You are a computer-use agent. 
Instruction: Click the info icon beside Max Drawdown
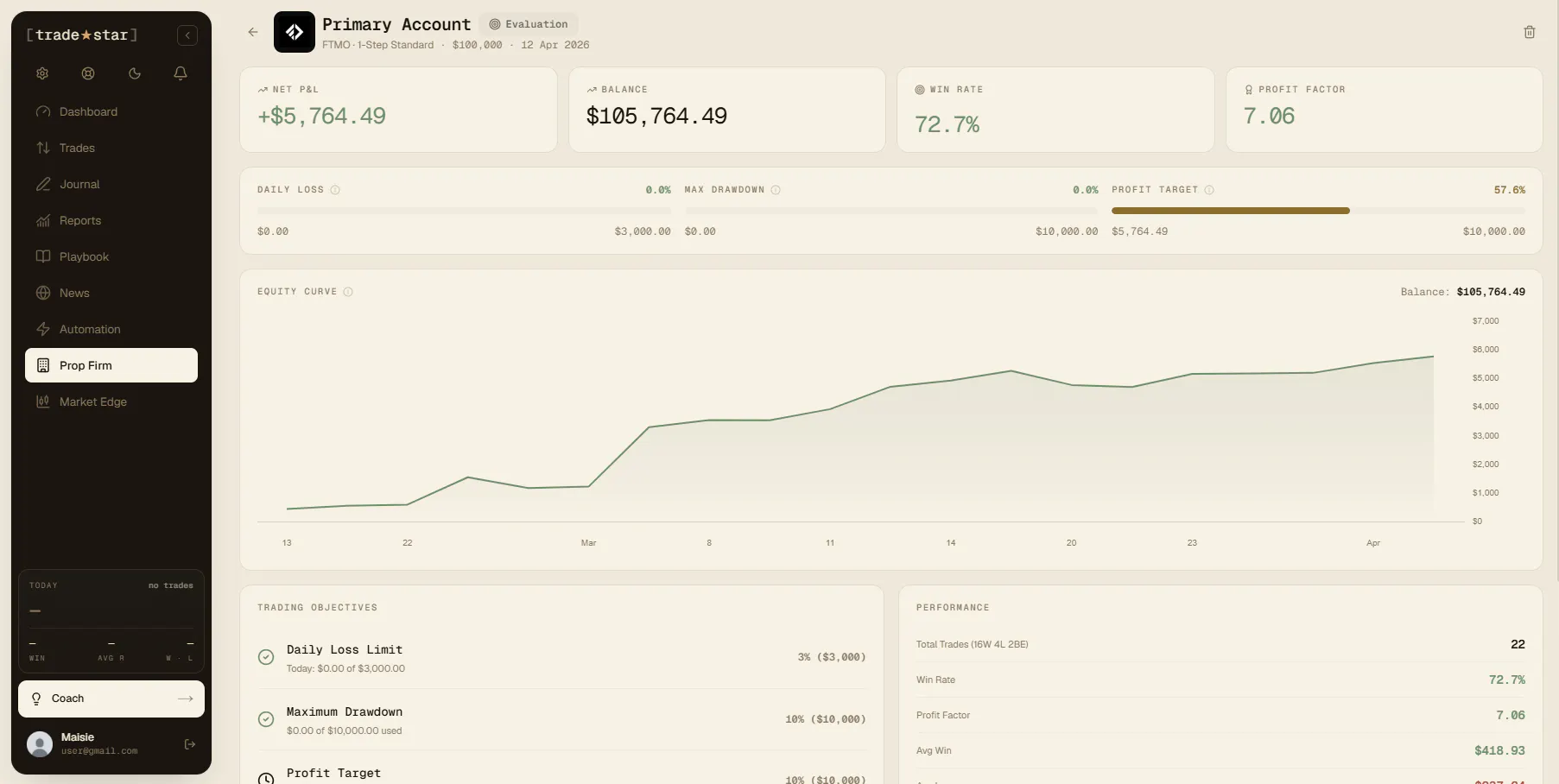click(x=776, y=190)
